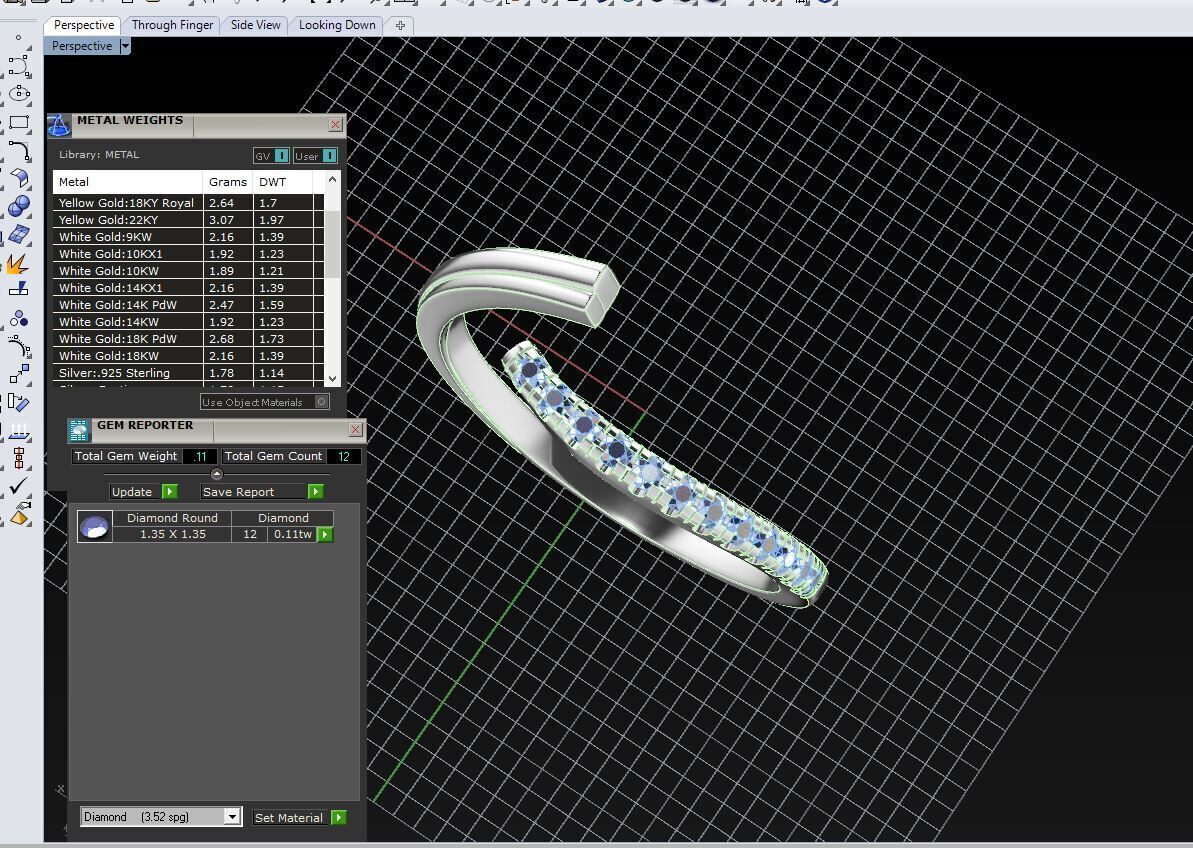This screenshot has width=1193, height=848.
Task: Select the Explode tool
Action: coord(17,263)
